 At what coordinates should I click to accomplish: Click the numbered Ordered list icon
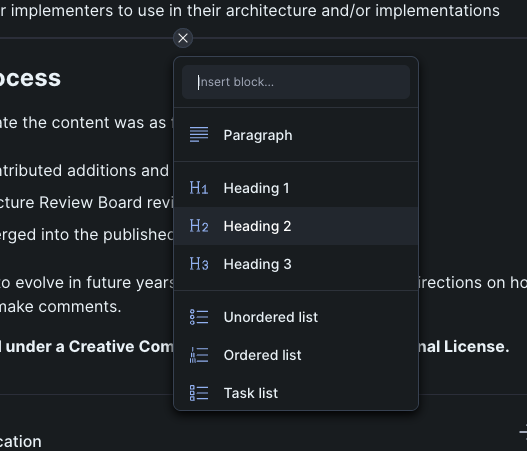coord(199,355)
